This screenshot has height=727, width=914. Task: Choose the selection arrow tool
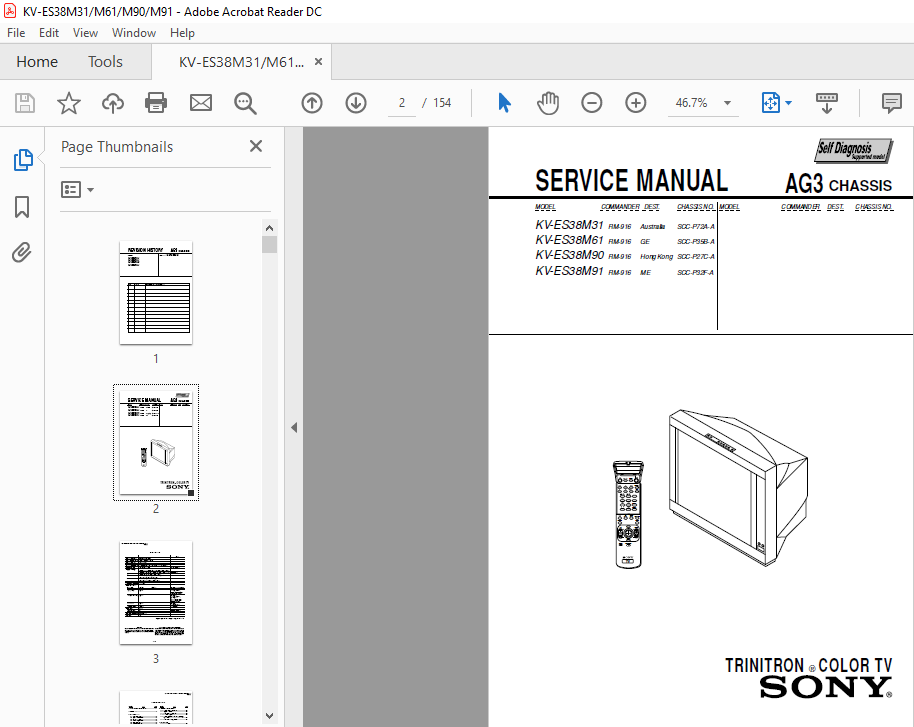pyautogui.click(x=504, y=103)
